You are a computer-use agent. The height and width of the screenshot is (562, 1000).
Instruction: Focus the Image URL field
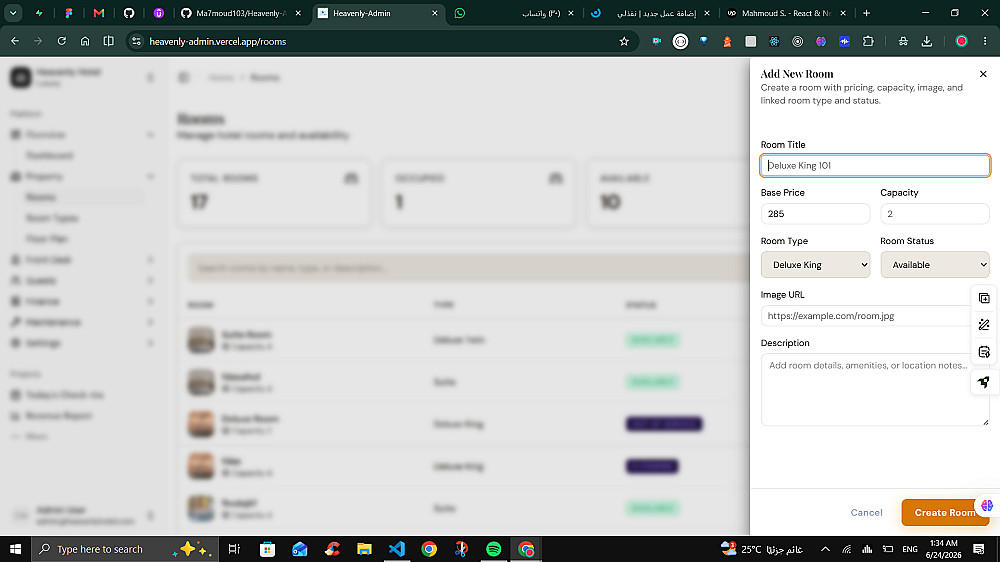865,316
